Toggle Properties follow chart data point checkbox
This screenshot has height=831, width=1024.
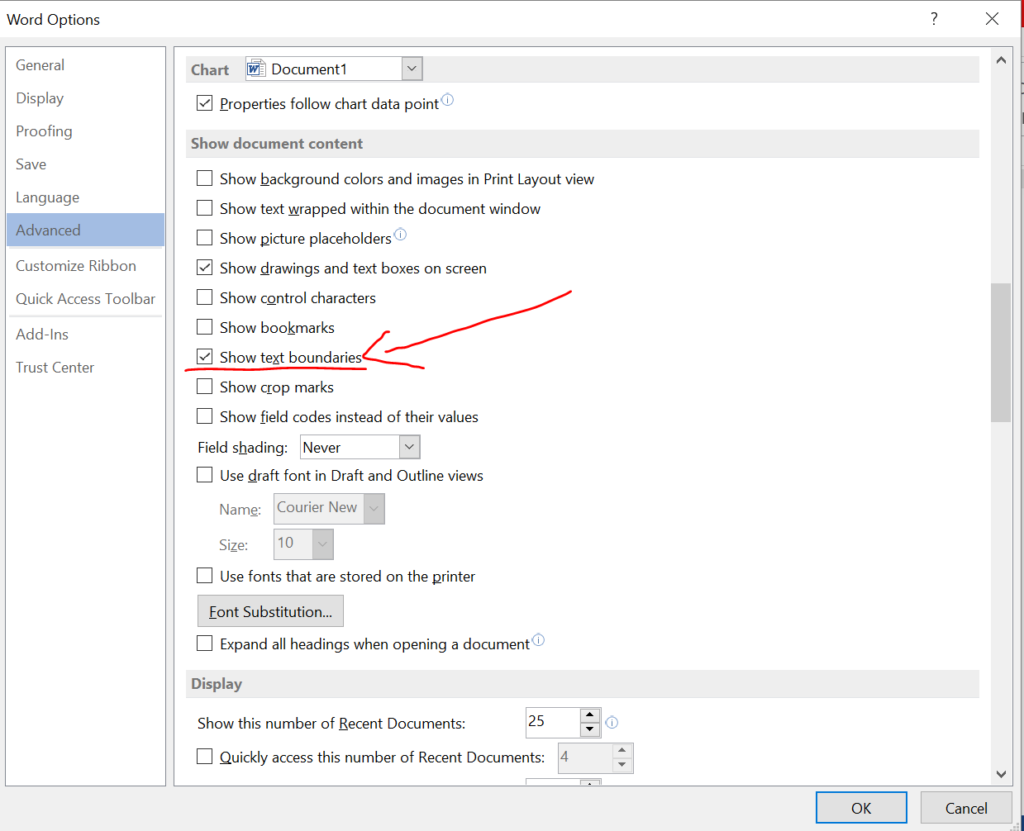tap(204, 103)
